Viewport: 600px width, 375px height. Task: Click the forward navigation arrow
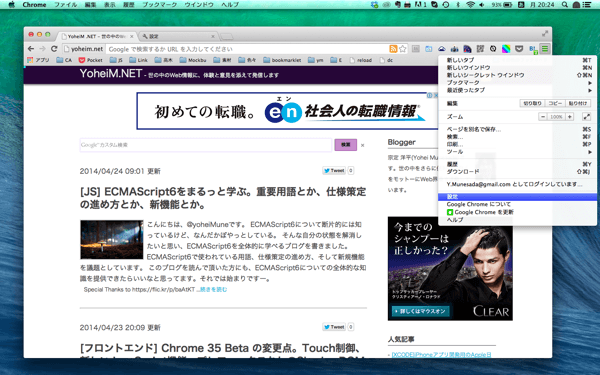42,49
